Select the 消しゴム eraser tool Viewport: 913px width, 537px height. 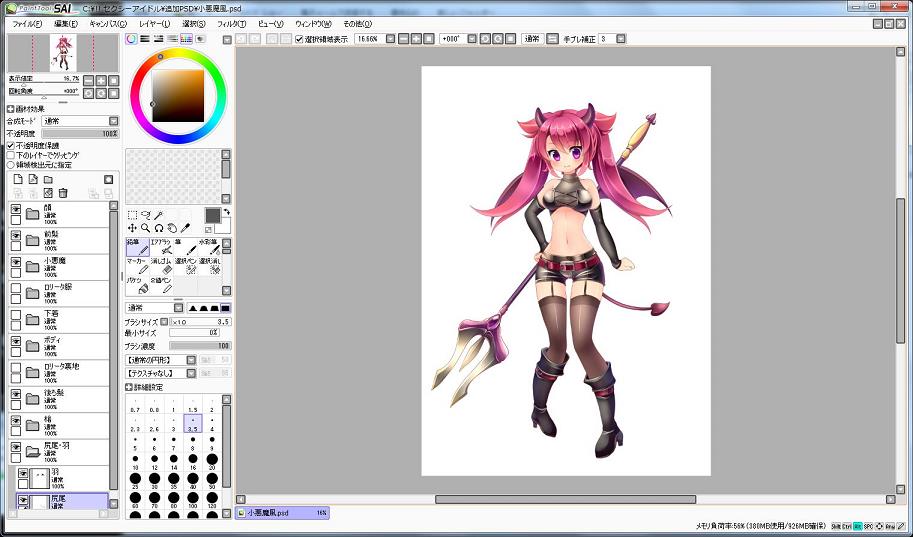[x=161, y=266]
